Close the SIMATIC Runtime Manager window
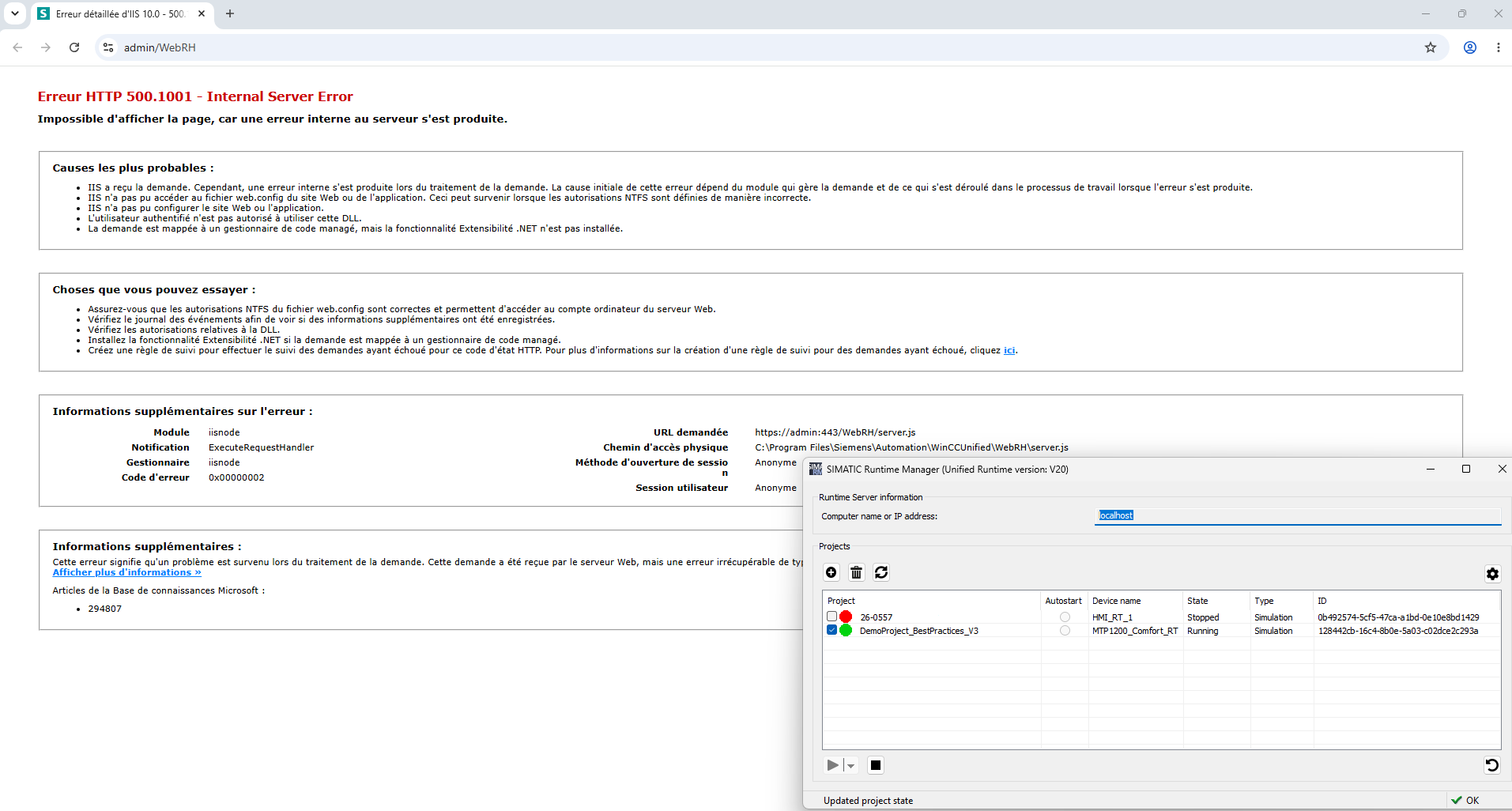The width and height of the screenshot is (1512, 811). (1502, 469)
